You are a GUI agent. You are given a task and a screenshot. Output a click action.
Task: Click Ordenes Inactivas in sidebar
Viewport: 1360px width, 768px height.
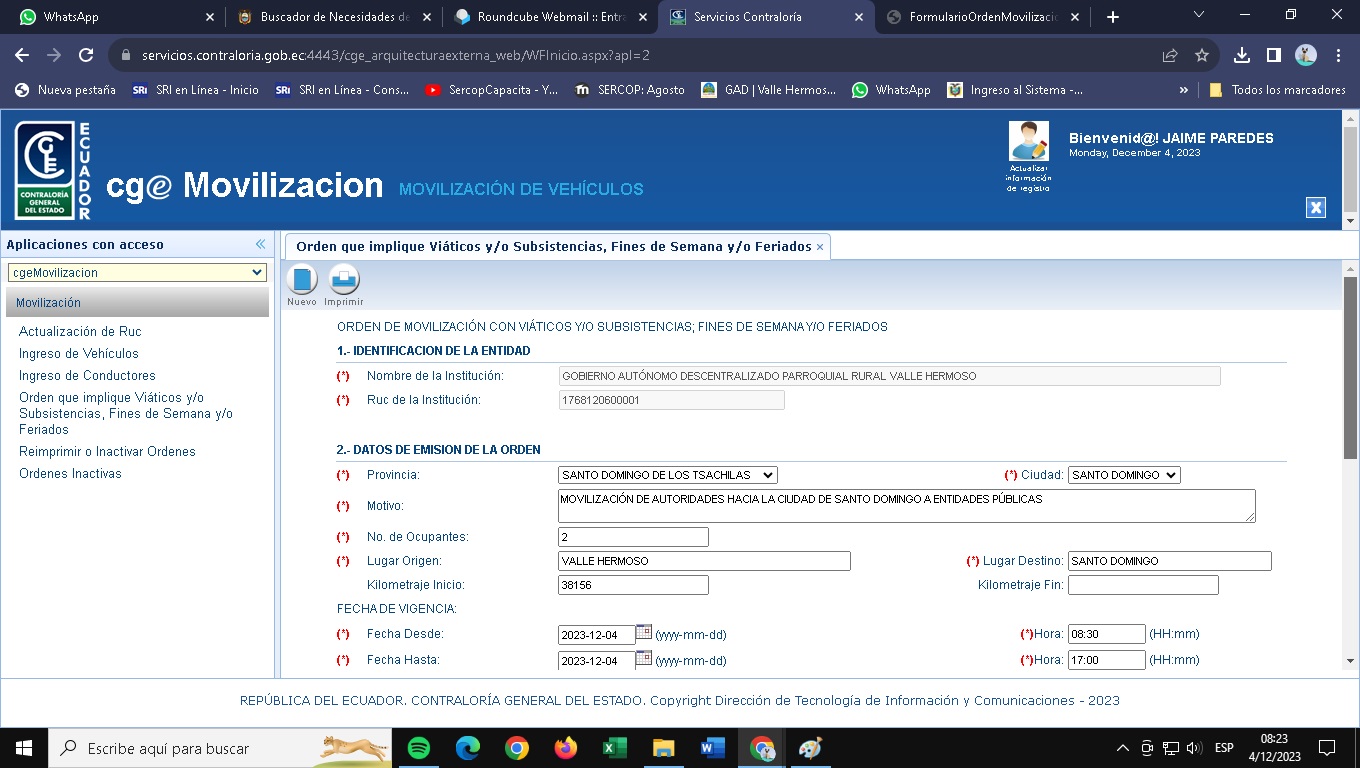[x=70, y=473]
